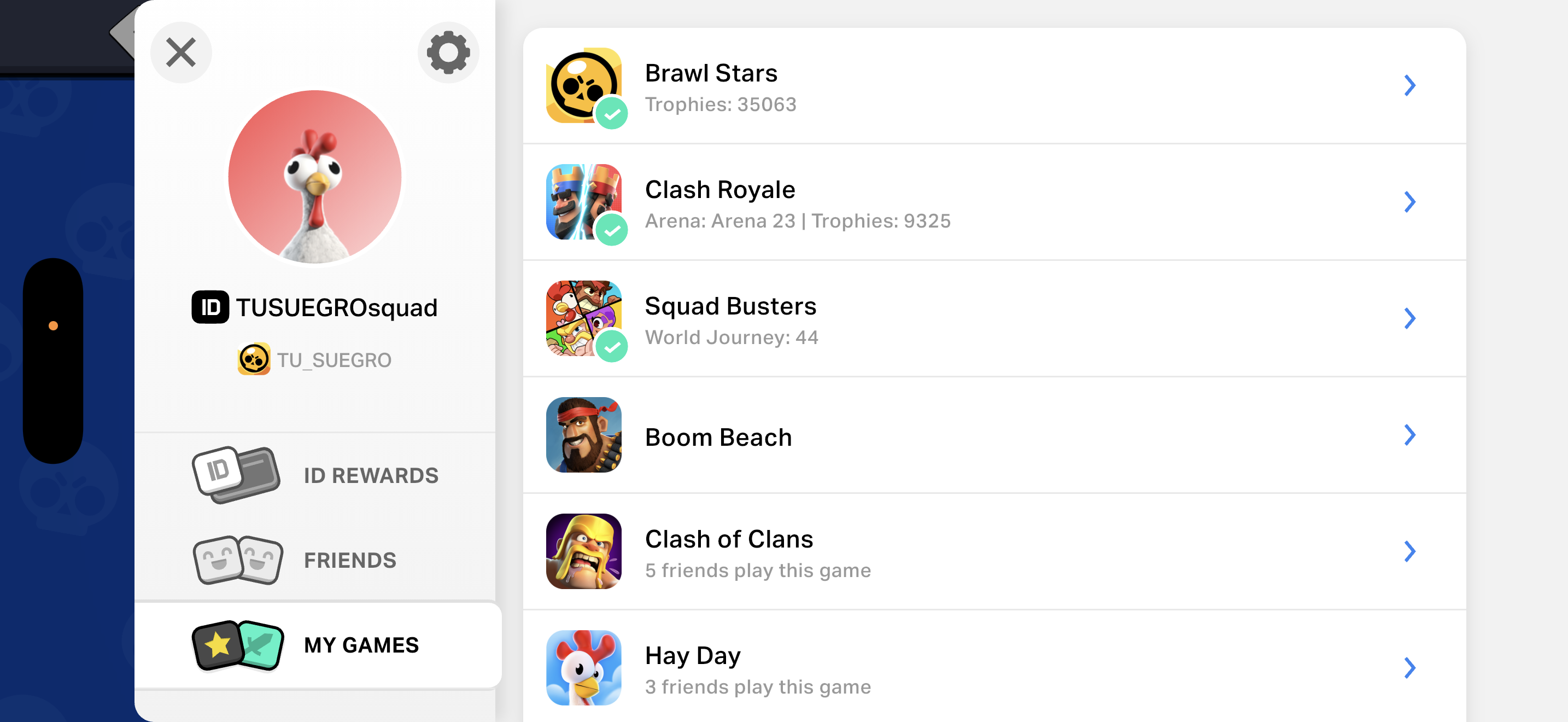Click the green checkmark on Clash Royale
This screenshot has width=1568, height=722.
(x=611, y=230)
